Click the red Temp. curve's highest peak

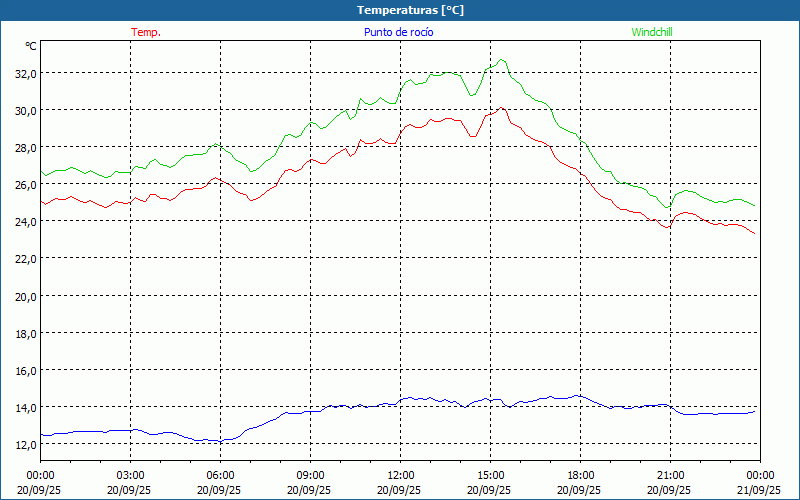click(x=502, y=108)
